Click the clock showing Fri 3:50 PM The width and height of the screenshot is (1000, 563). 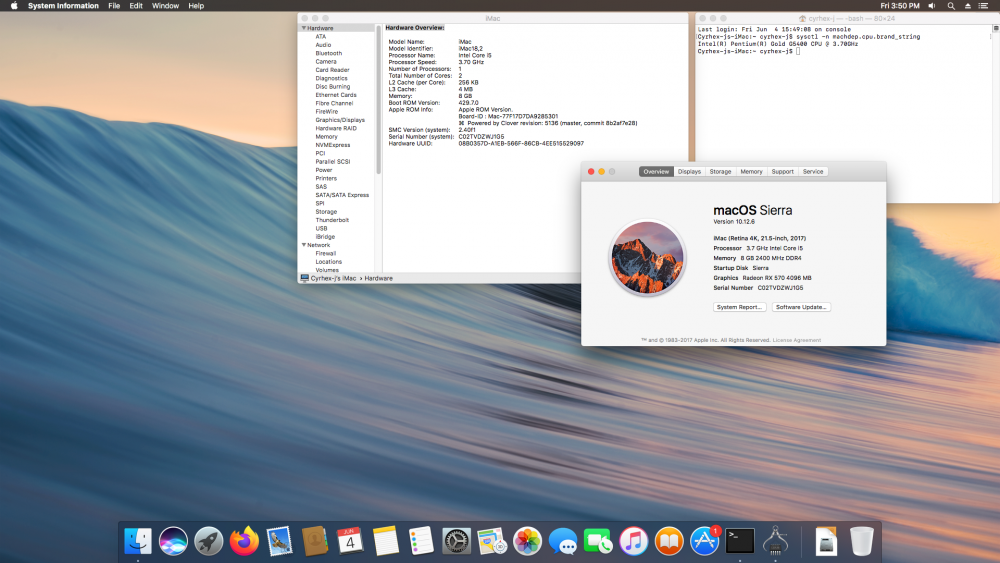(x=900, y=6)
